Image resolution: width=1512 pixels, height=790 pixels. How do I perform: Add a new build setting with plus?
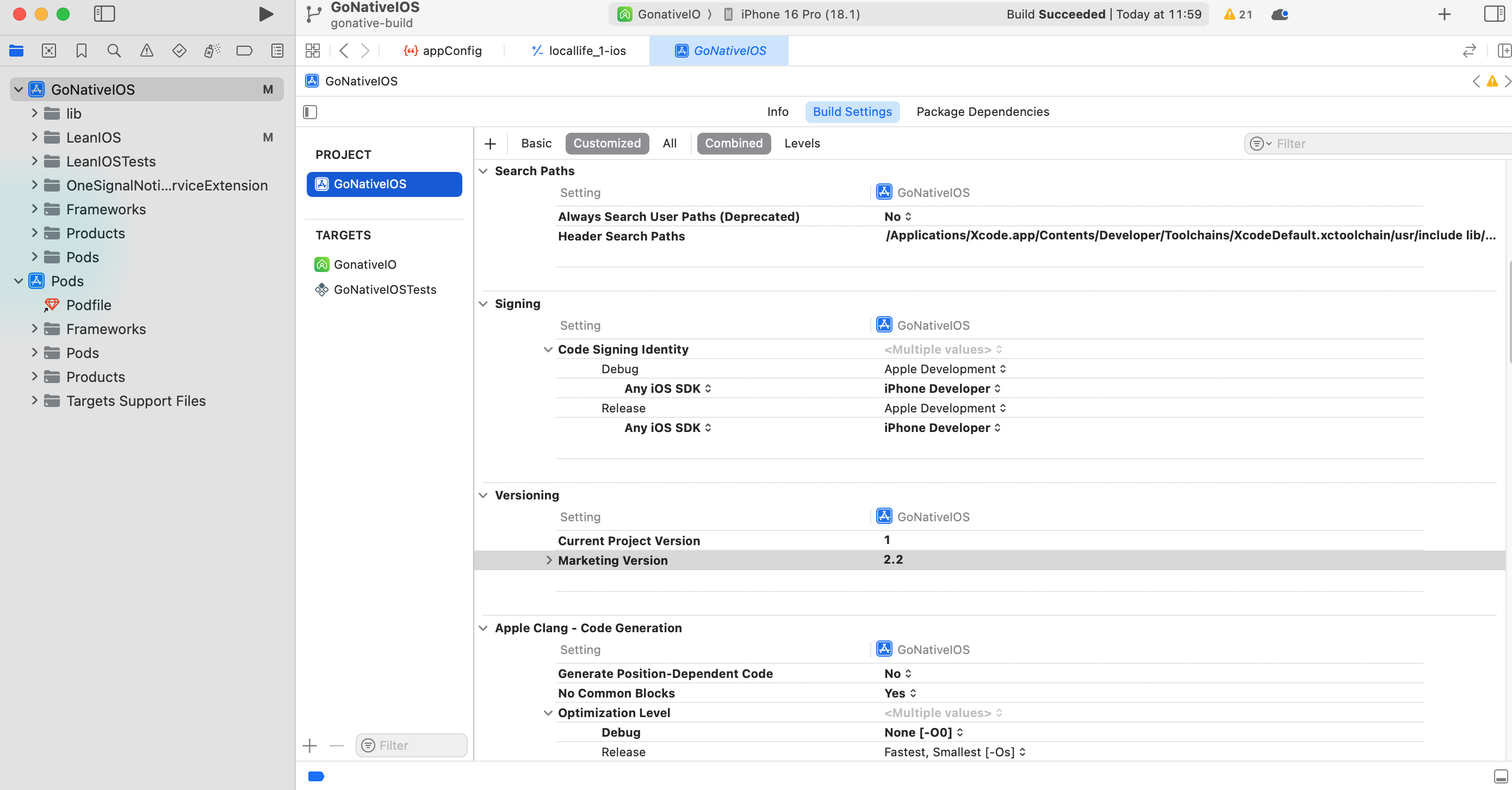(x=491, y=144)
